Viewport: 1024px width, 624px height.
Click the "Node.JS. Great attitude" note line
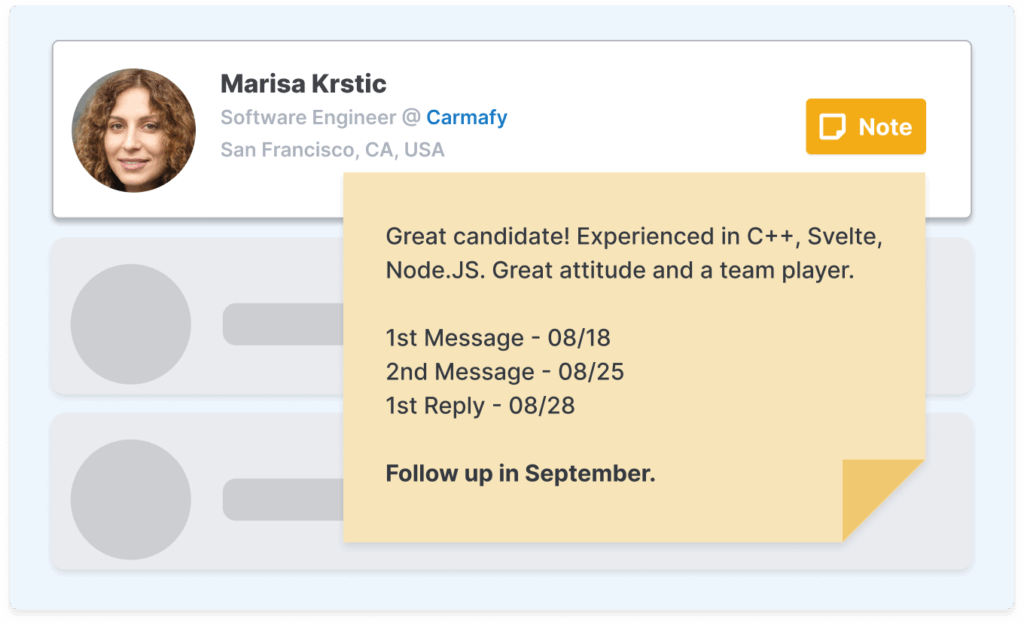(x=620, y=270)
